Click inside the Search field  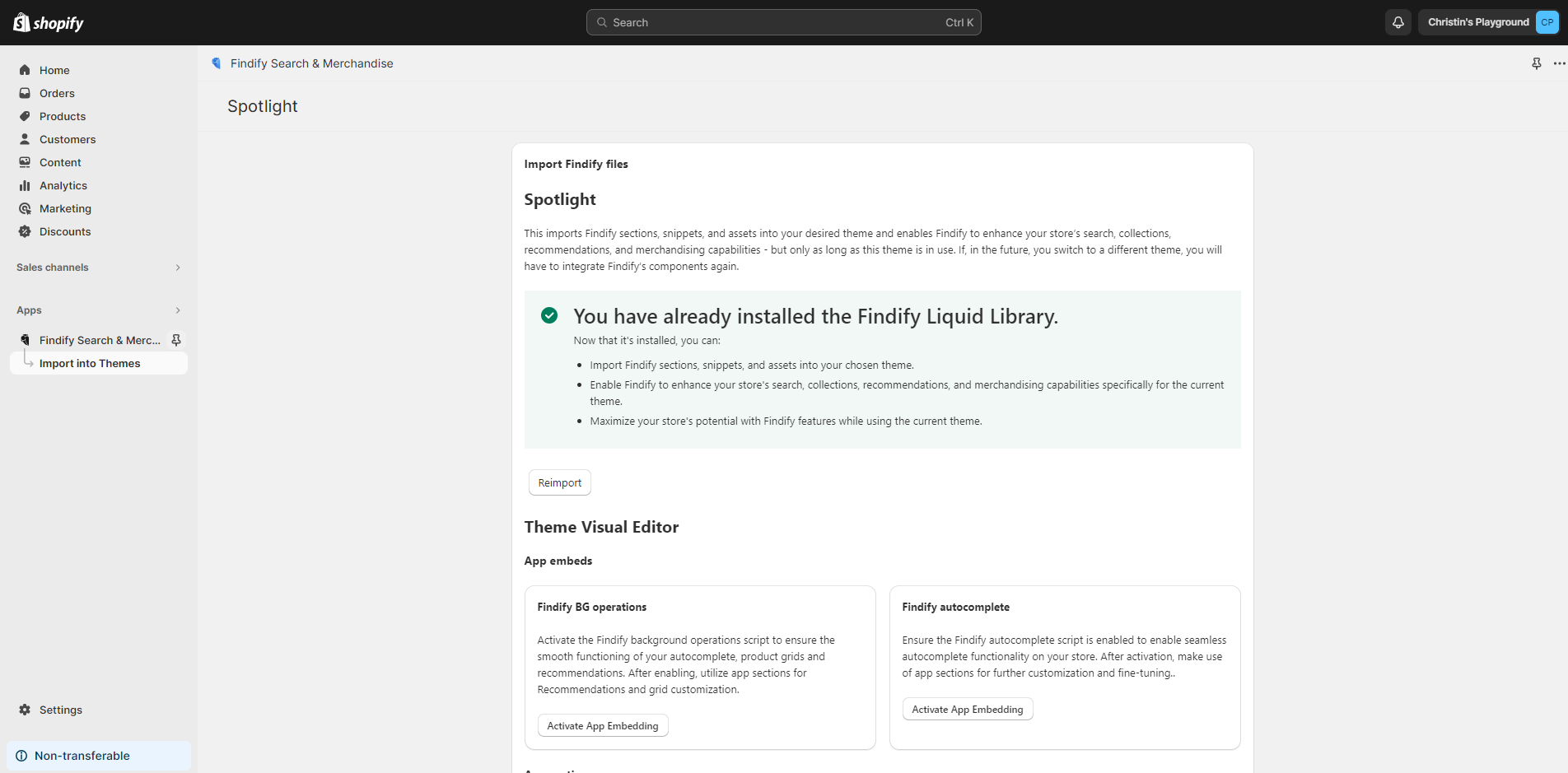[x=782, y=22]
